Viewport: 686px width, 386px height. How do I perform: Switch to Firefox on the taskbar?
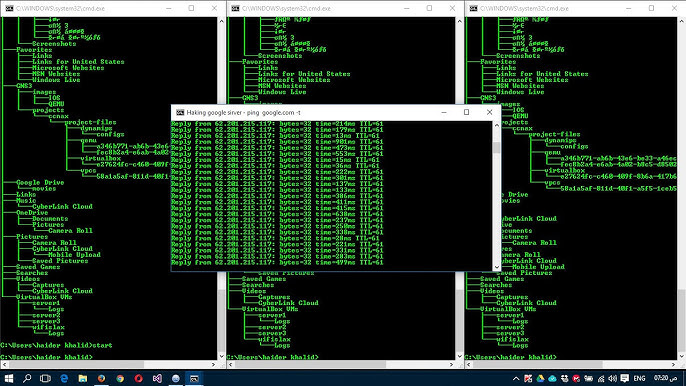102,378
